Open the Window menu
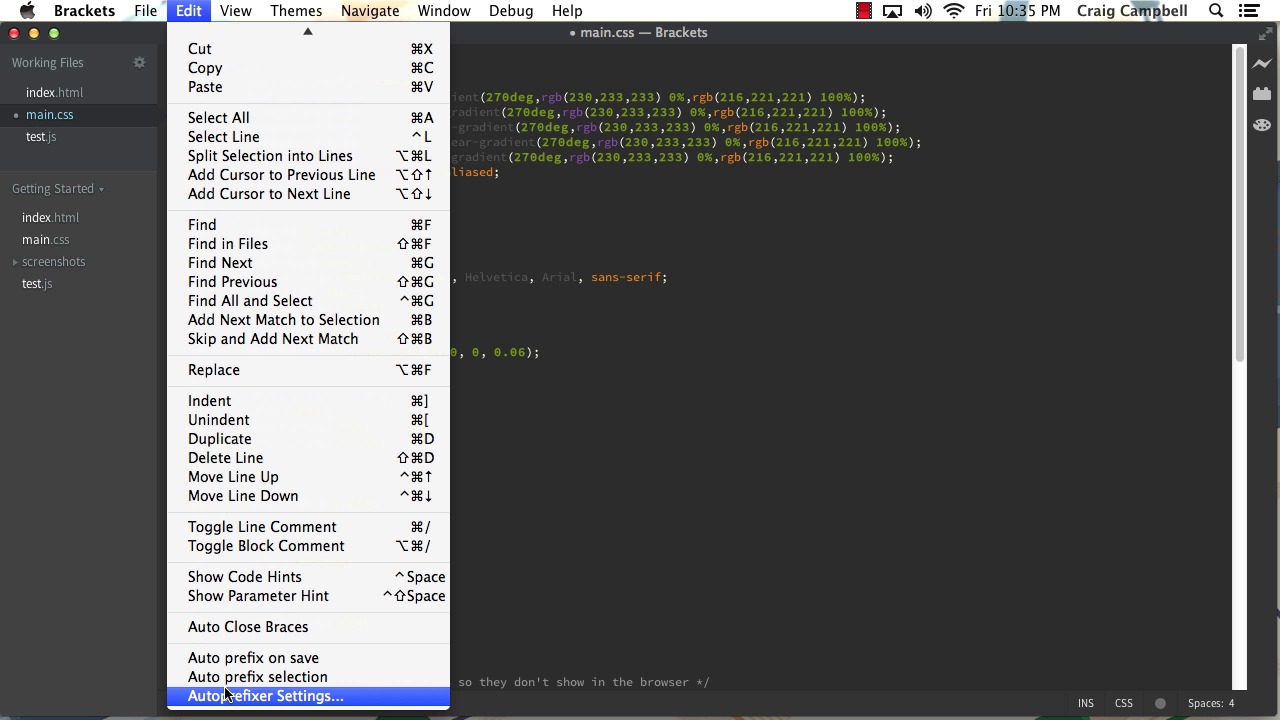The height and width of the screenshot is (720, 1280). pos(444,11)
